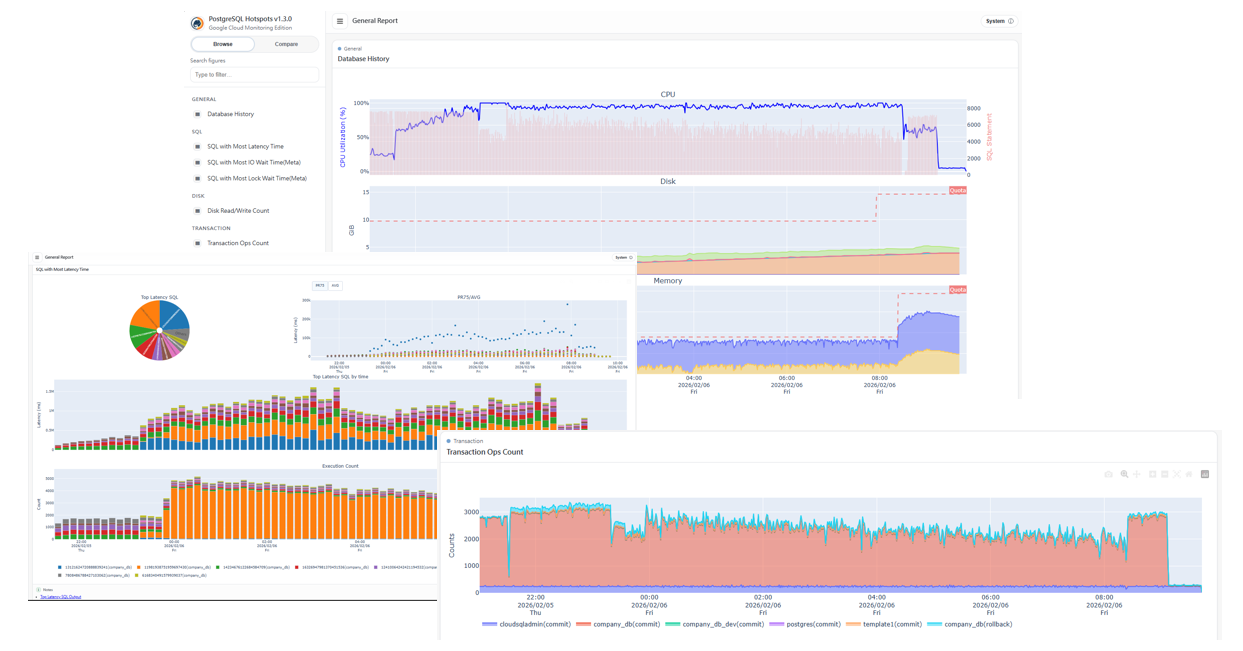Click inside the Search figures filter field

click(x=254, y=75)
